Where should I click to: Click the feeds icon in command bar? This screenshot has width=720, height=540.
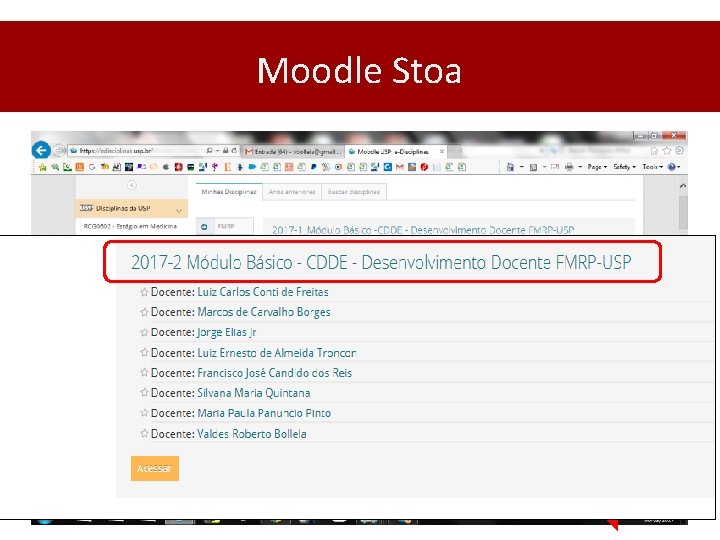(x=533, y=167)
